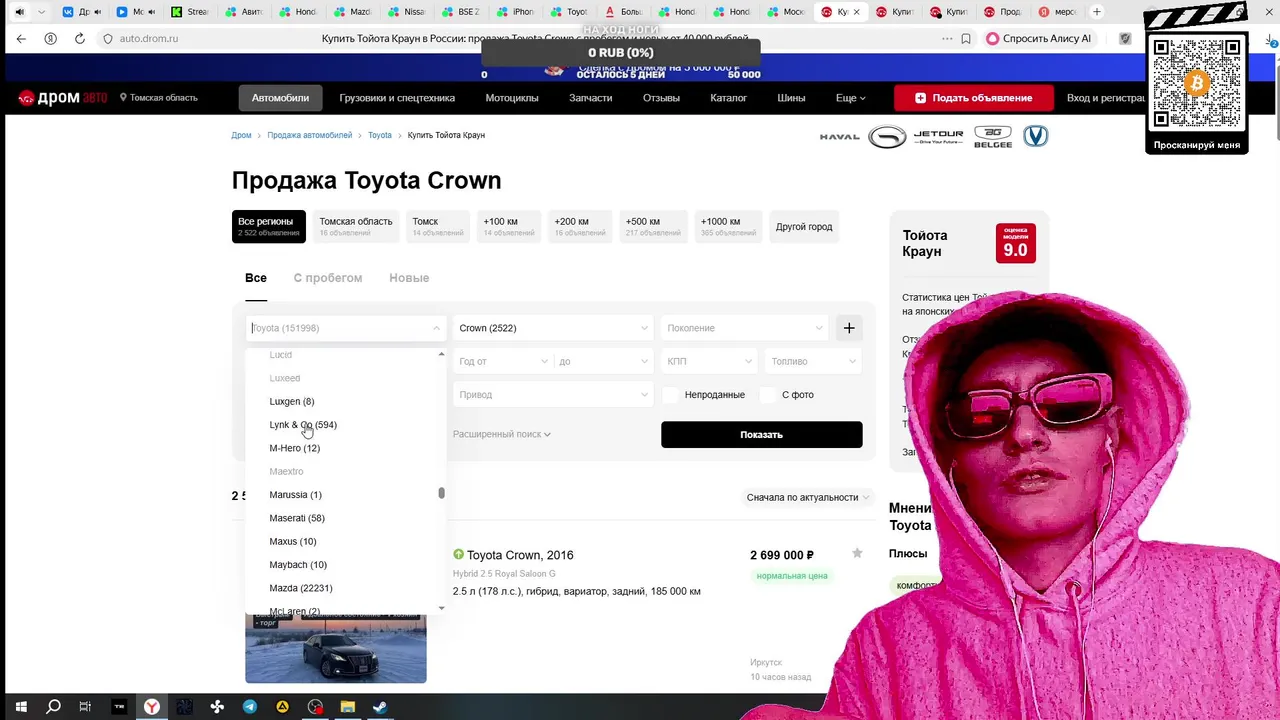Viewport: 1280px width, 720px height.
Task: Open the КПП dropdown
Action: coord(709,361)
